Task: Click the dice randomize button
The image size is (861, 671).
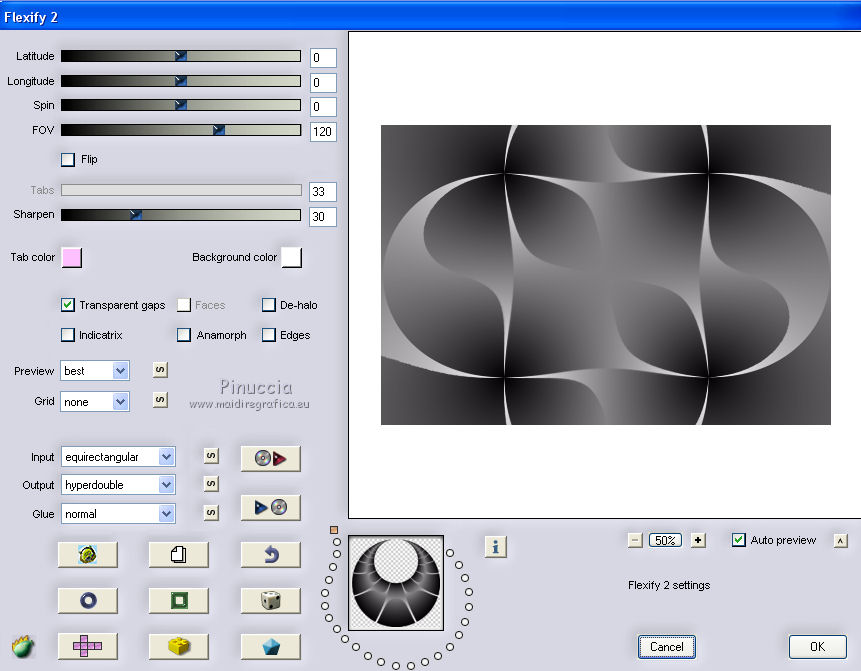Action: pos(270,600)
